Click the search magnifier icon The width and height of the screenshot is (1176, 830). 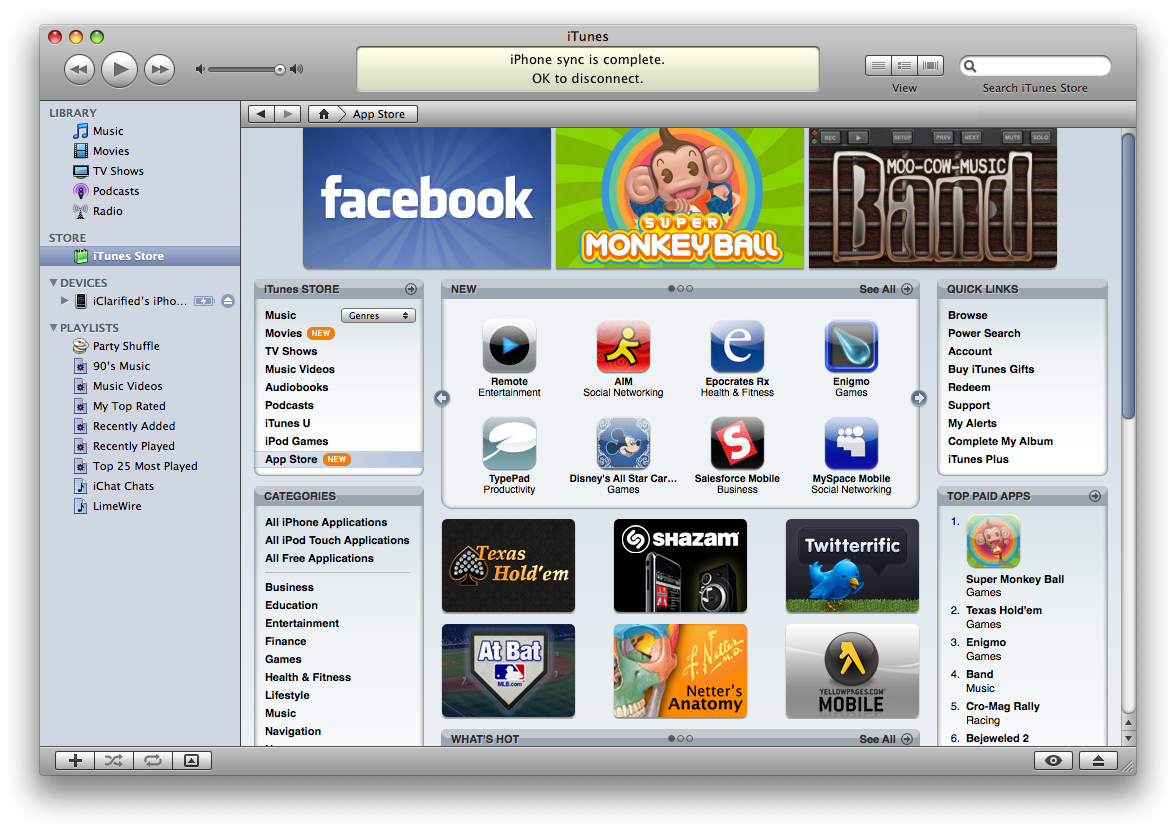point(970,66)
